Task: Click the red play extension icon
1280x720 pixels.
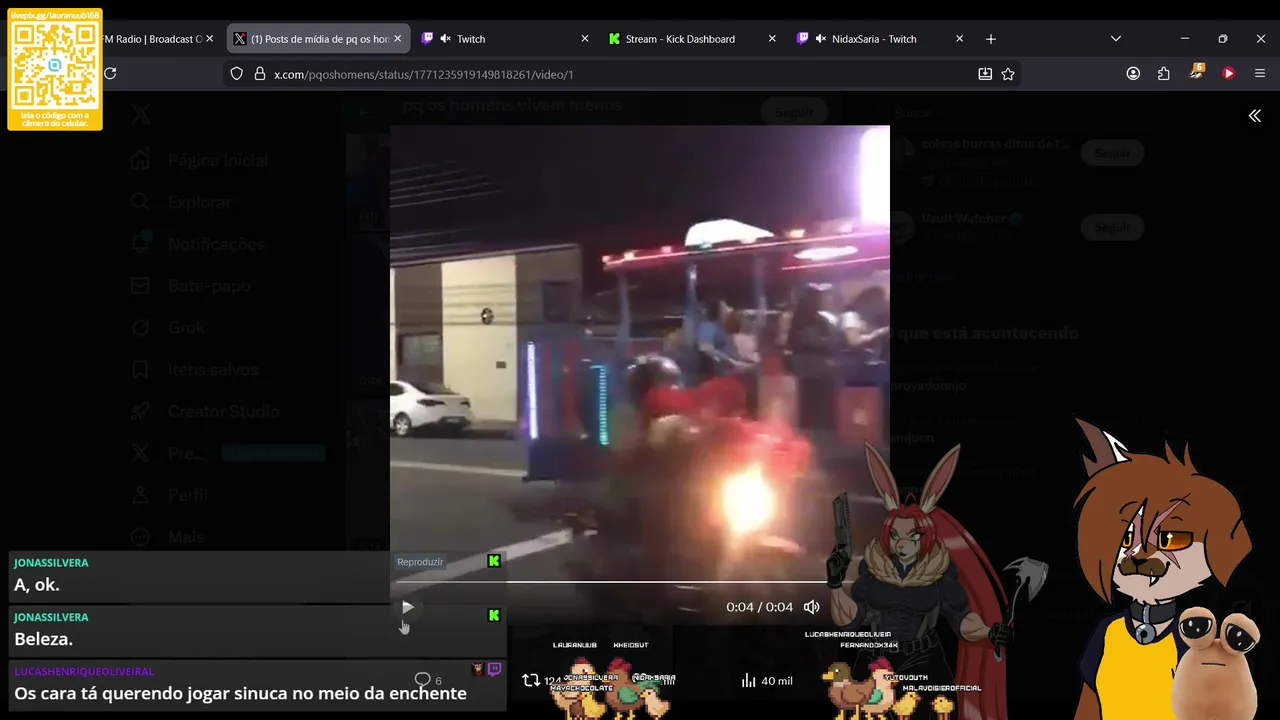Action: (1229, 73)
